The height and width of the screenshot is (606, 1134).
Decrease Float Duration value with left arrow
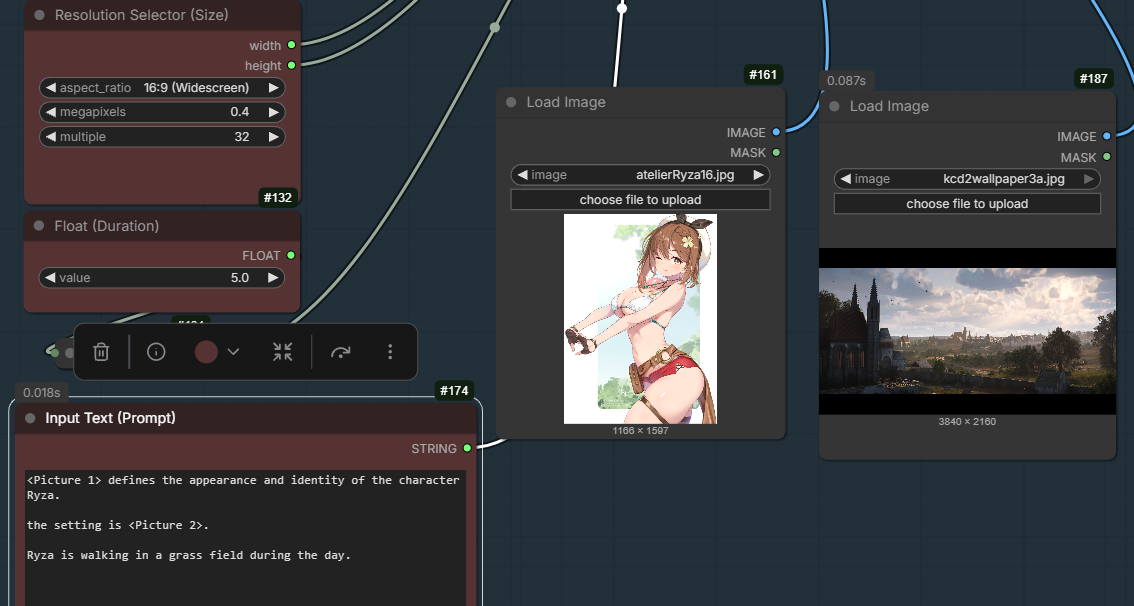[51, 278]
